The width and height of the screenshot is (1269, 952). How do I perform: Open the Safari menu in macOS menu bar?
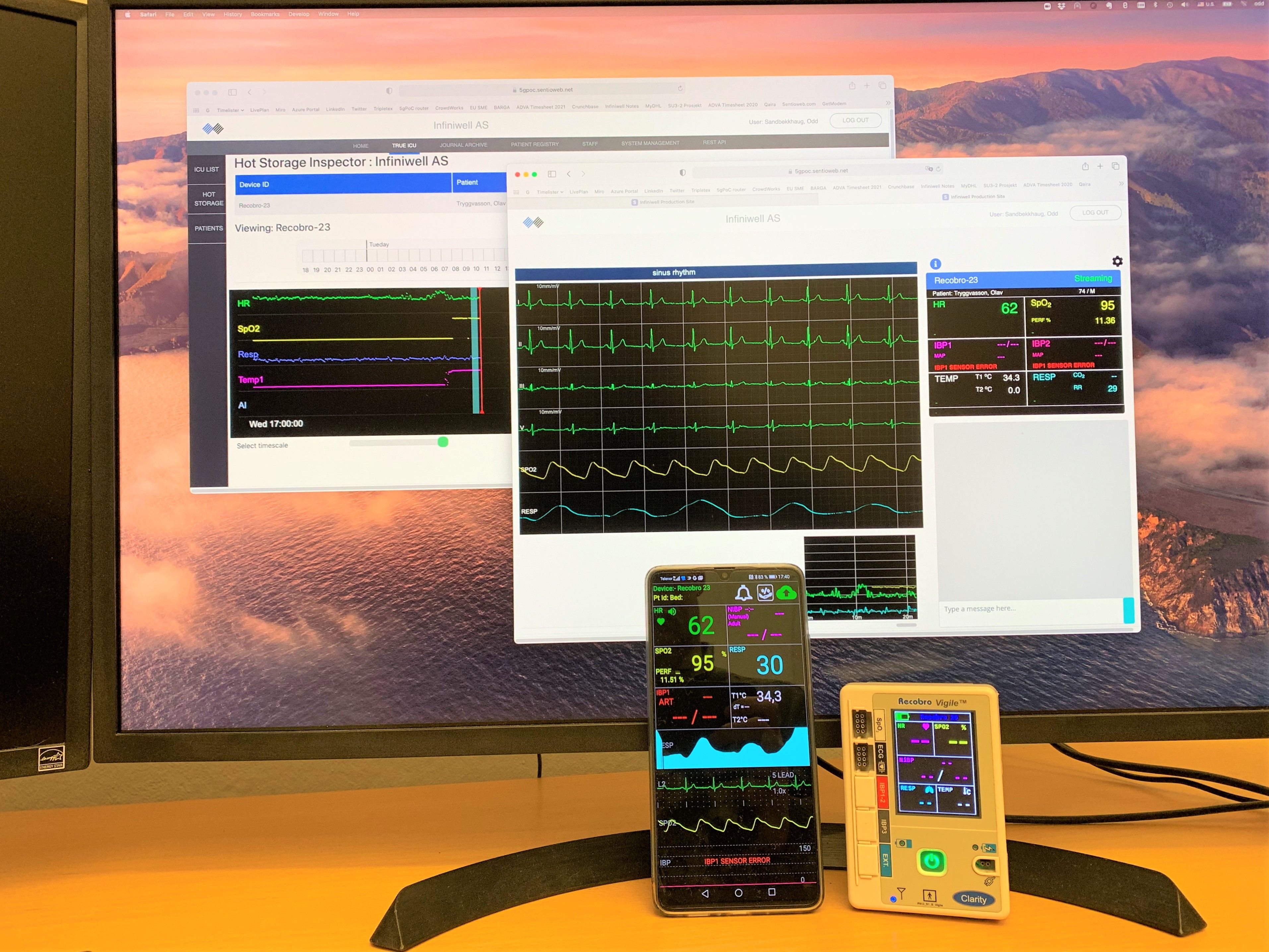tap(148, 14)
